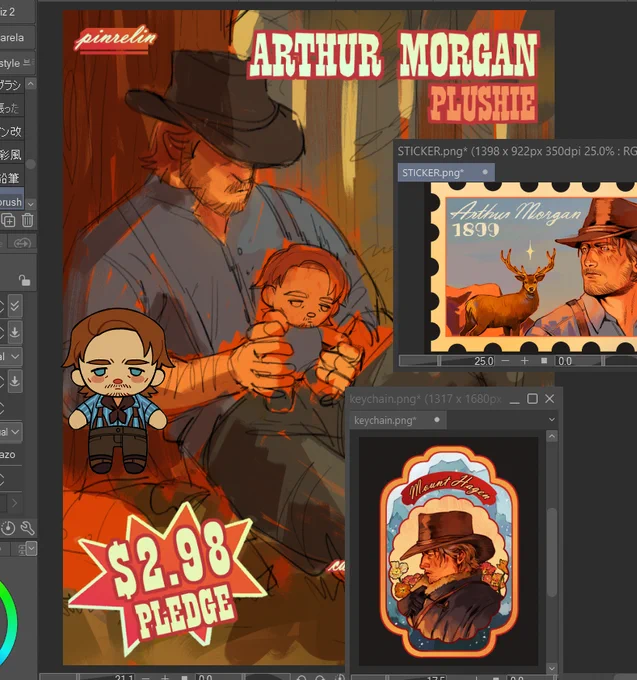This screenshot has height=680, width=637.
Task: Click the keychain window vertical scrollbar down arrow
Action: pos(552,668)
